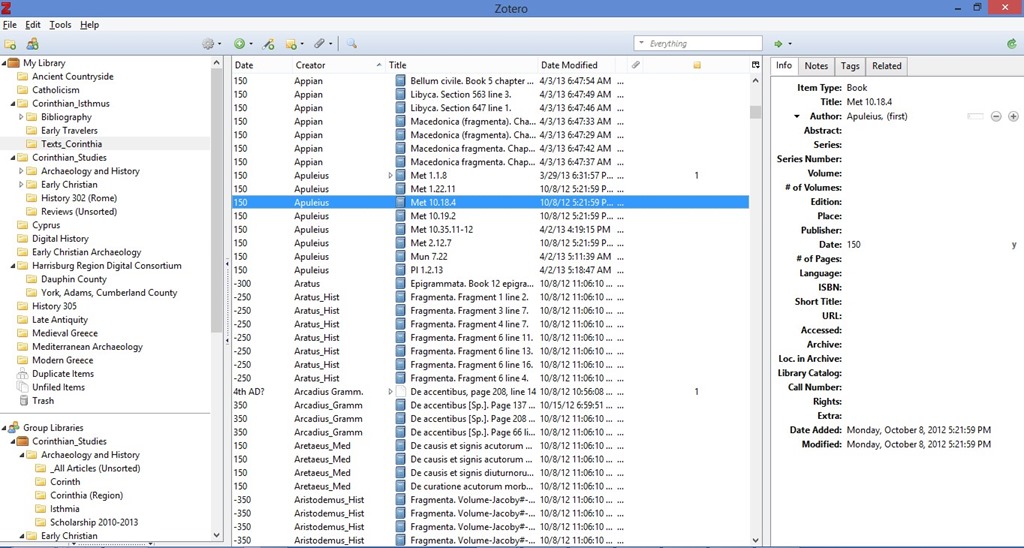Viewport: 1024px width, 548px height.
Task: Click Add Item by Identifier wand icon
Action: pyautogui.click(x=269, y=44)
